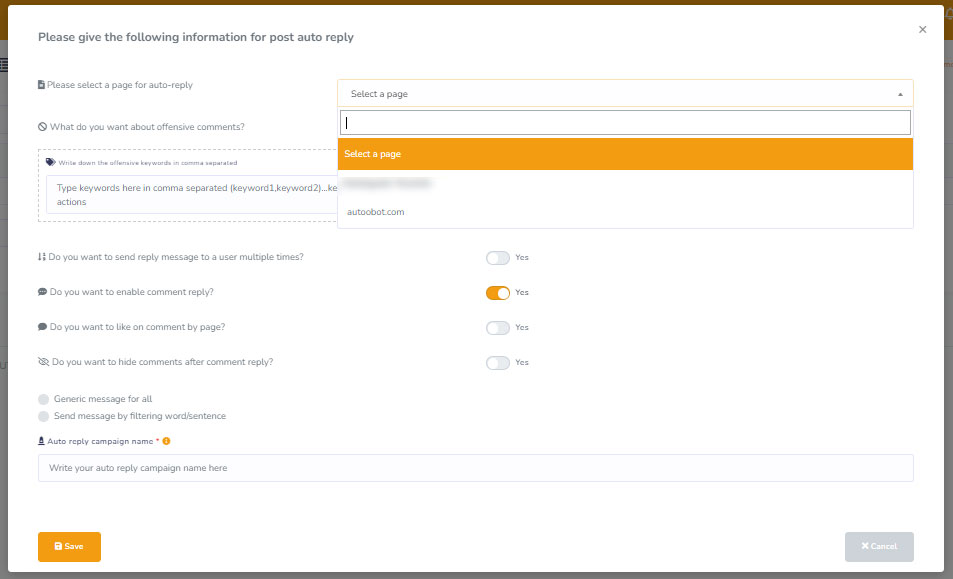Screen dimensions: 953x579
Task: Click the ban icon beside offensive comments question
Action: (x=43, y=127)
